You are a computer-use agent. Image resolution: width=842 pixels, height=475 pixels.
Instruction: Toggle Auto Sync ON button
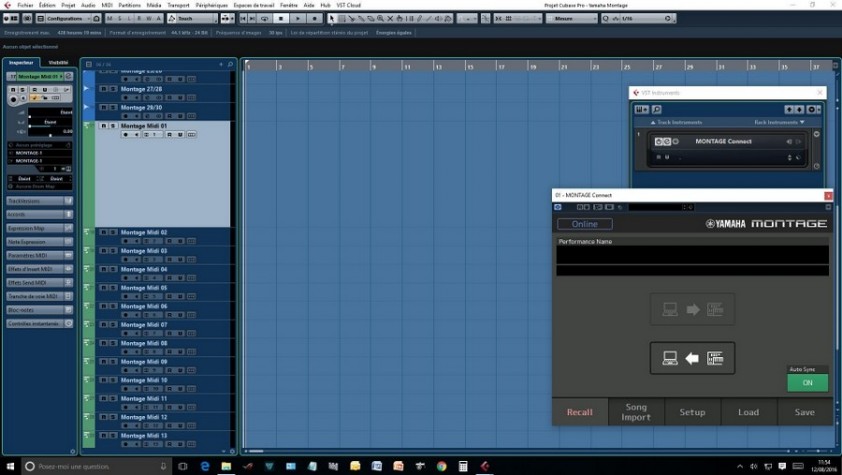[807, 383]
